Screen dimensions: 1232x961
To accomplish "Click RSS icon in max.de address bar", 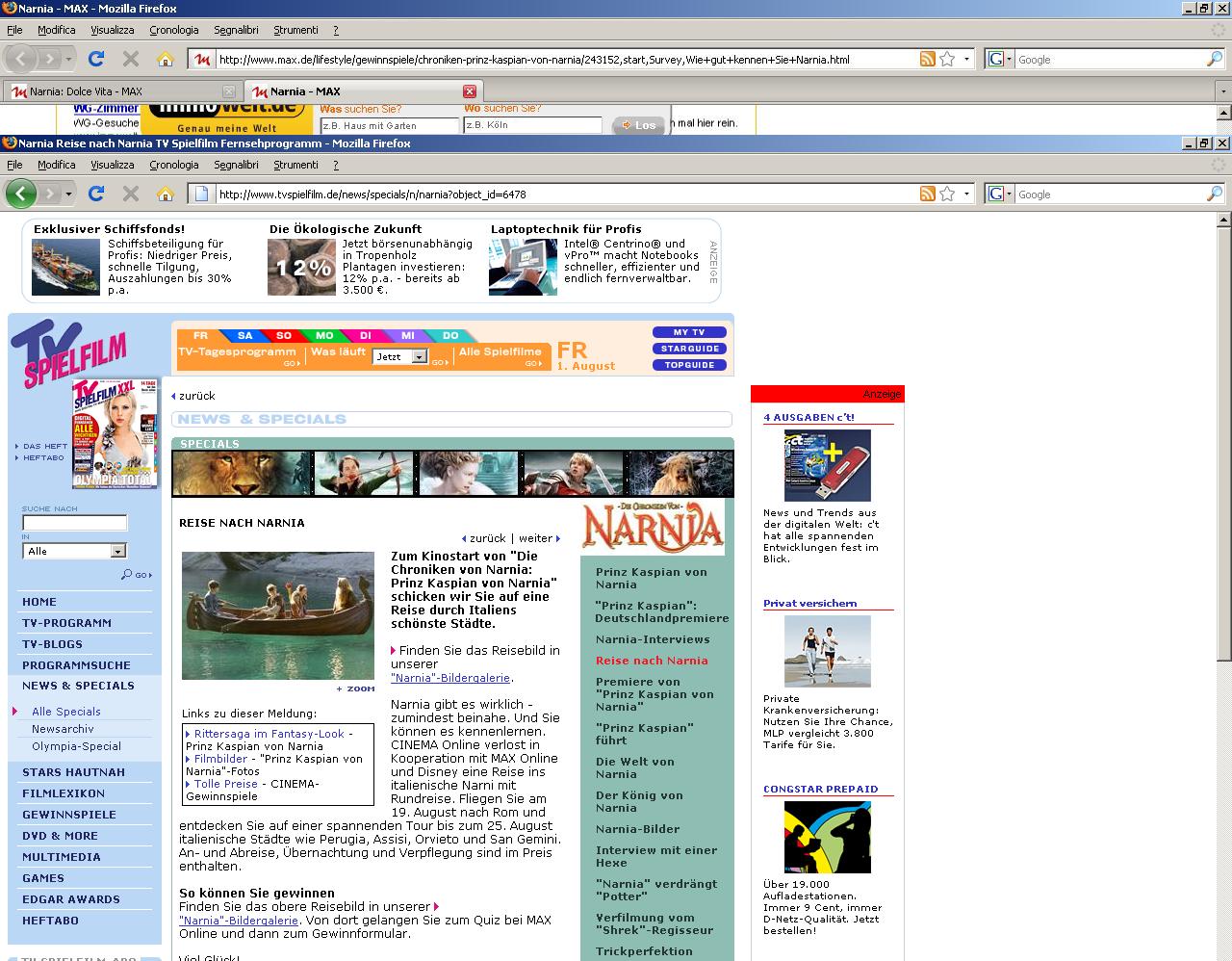I will point(928,59).
